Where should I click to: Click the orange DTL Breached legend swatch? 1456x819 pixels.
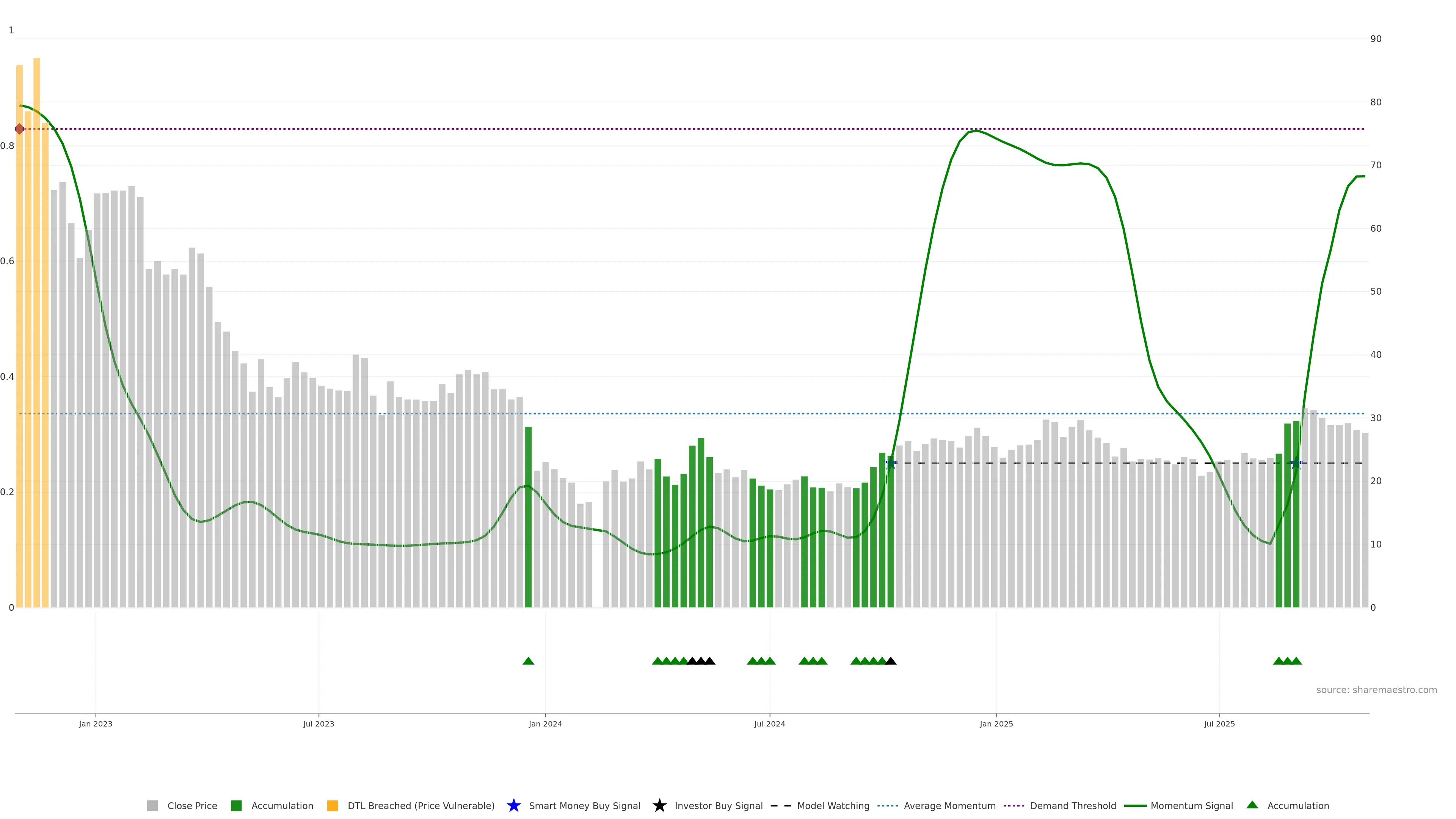(333, 805)
